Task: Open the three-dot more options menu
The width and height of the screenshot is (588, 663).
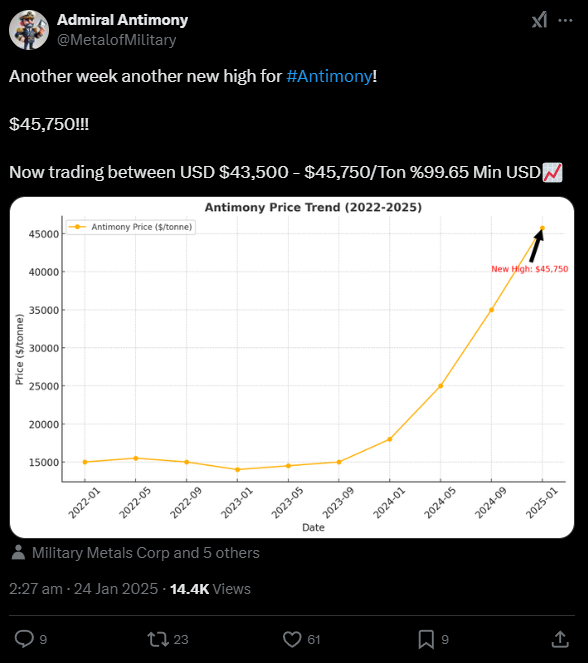Action: (565, 20)
